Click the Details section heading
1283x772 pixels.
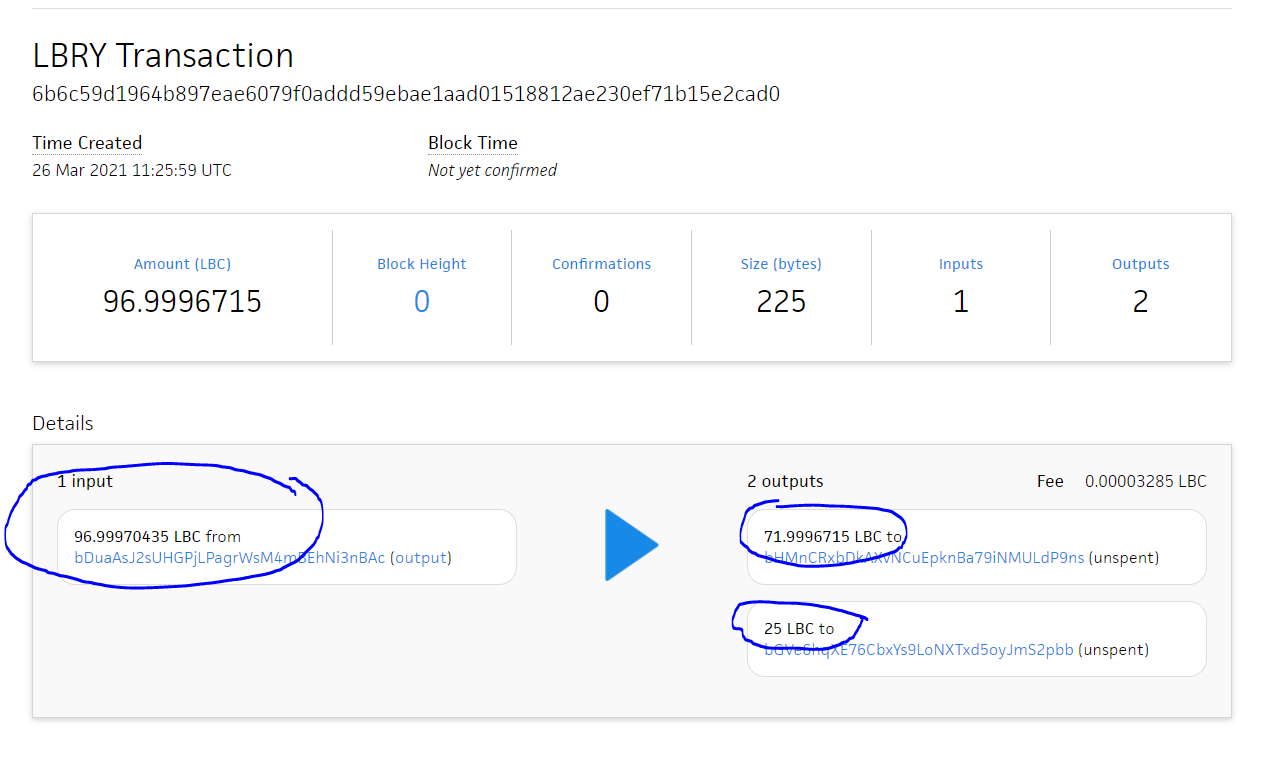[63, 423]
